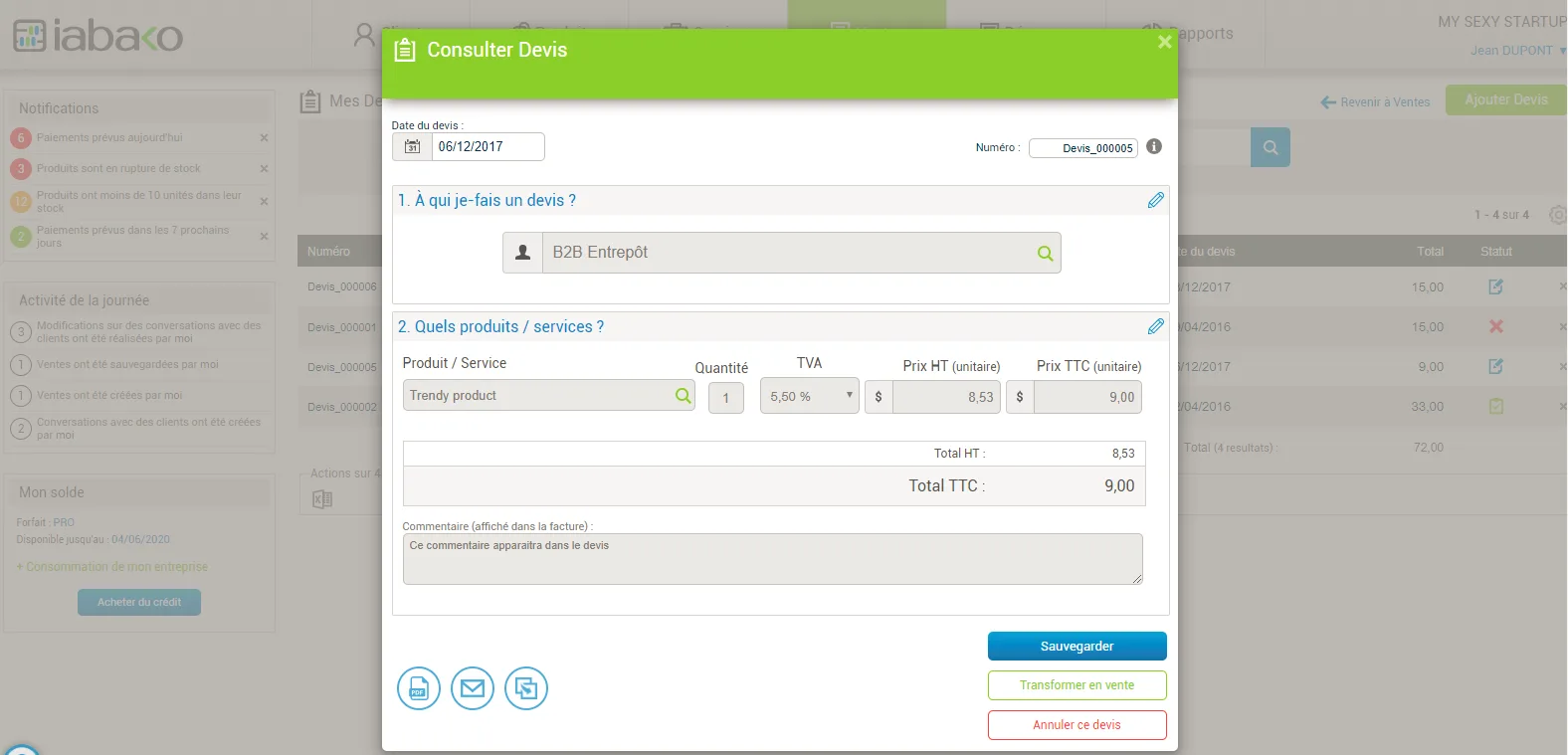The image size is (1568, 755).
Task: Click the Commentaire text area
Action: coord(772,559)
